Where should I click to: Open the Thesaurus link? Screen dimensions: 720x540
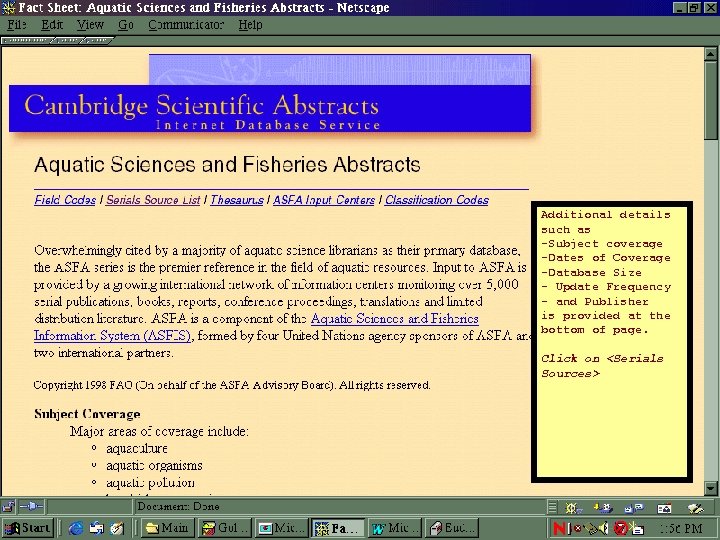tap(237, 200)
